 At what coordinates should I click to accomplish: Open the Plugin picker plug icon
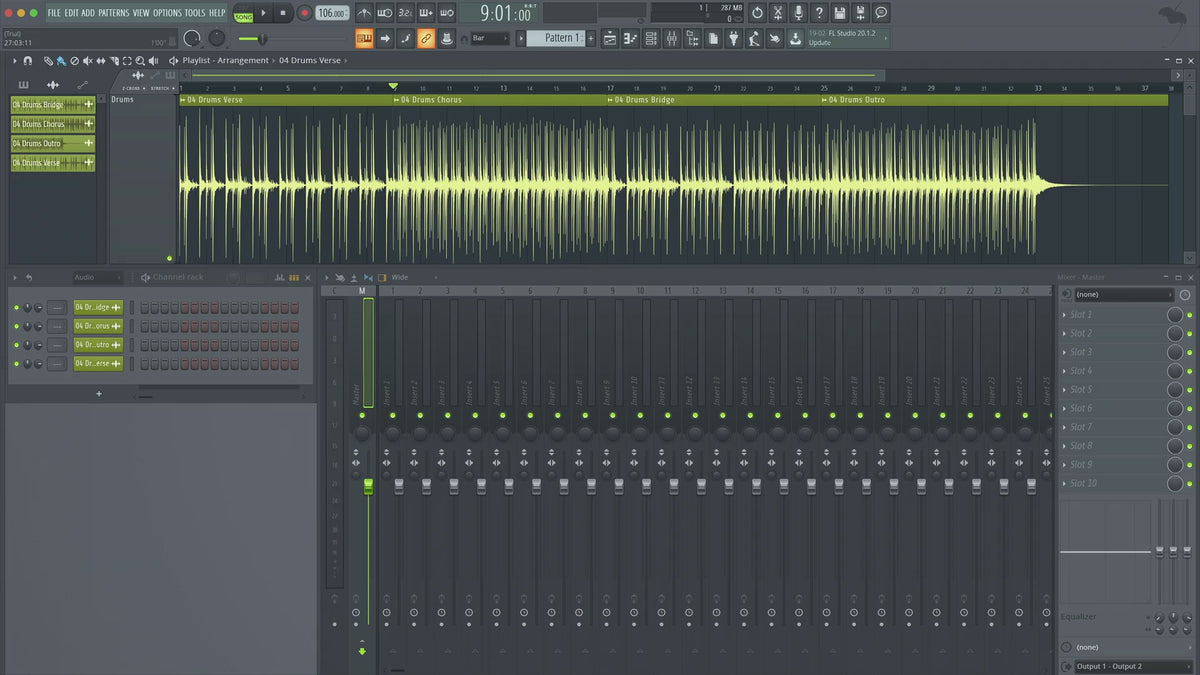[733, 38]
